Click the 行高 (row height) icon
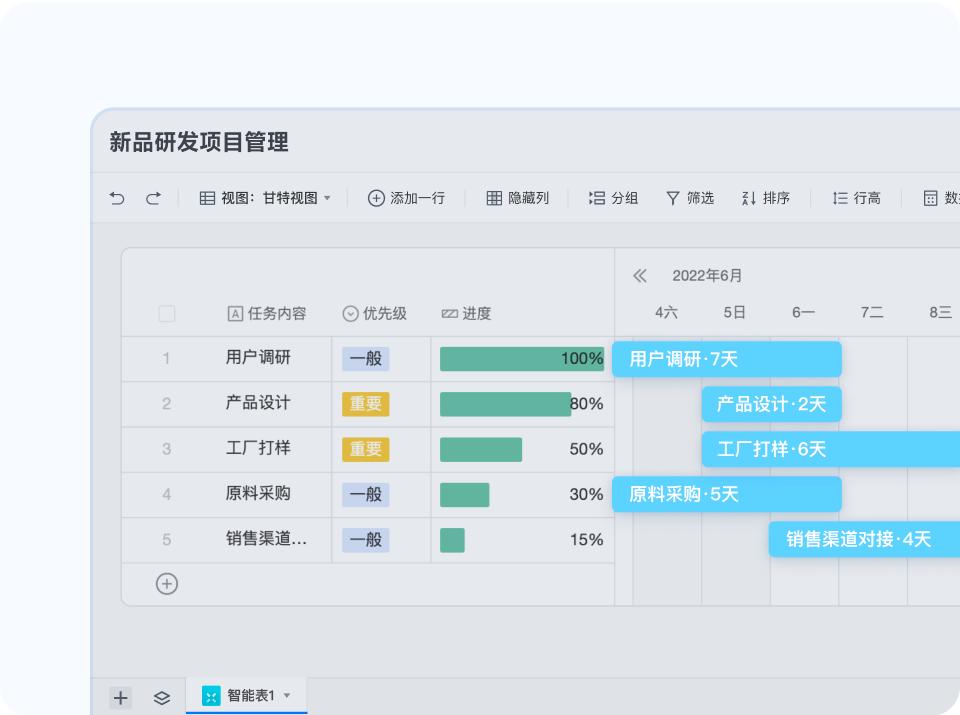This screenshot has height=715, width=960. point(841,198)
